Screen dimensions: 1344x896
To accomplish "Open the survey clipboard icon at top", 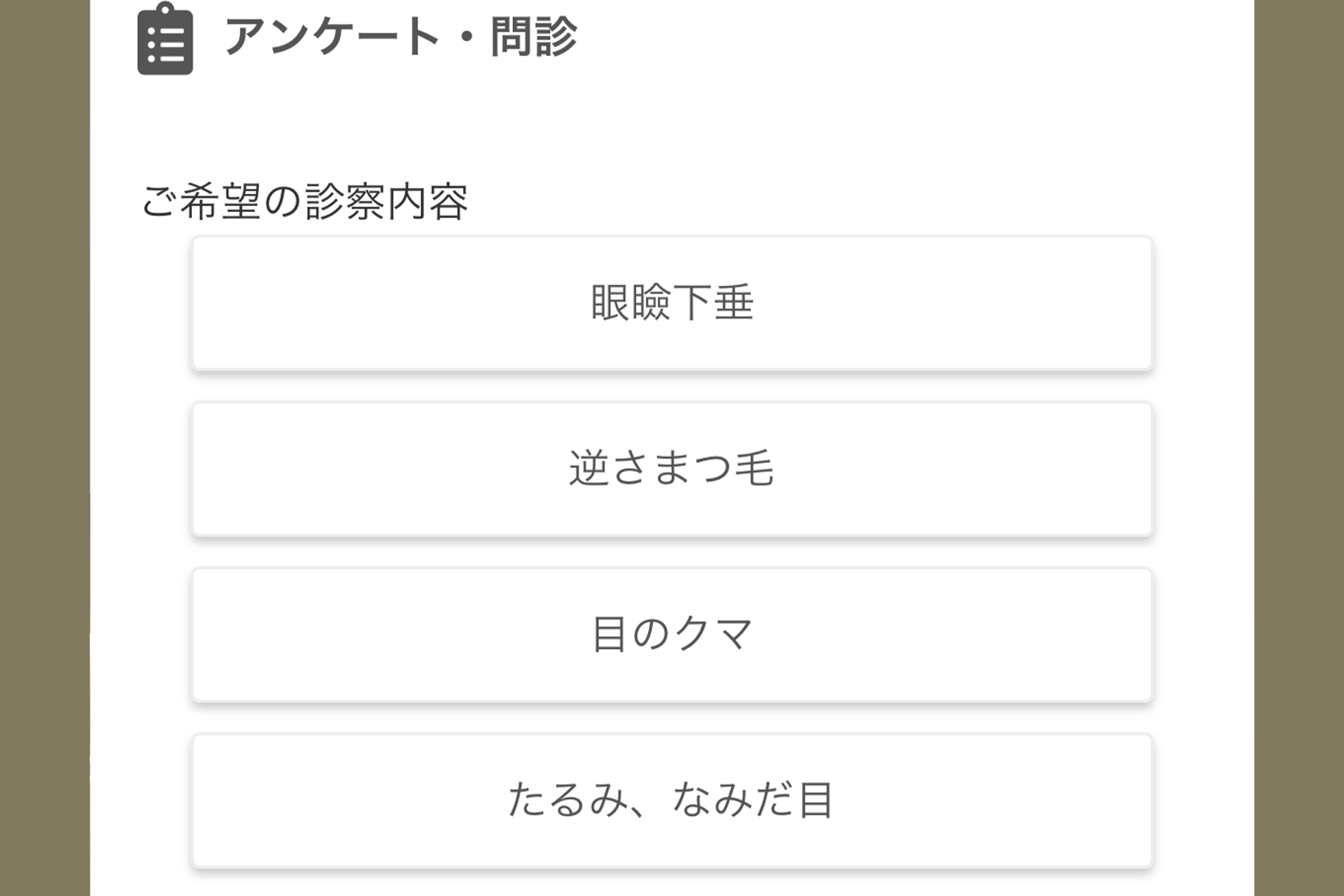I will (165, 38).
